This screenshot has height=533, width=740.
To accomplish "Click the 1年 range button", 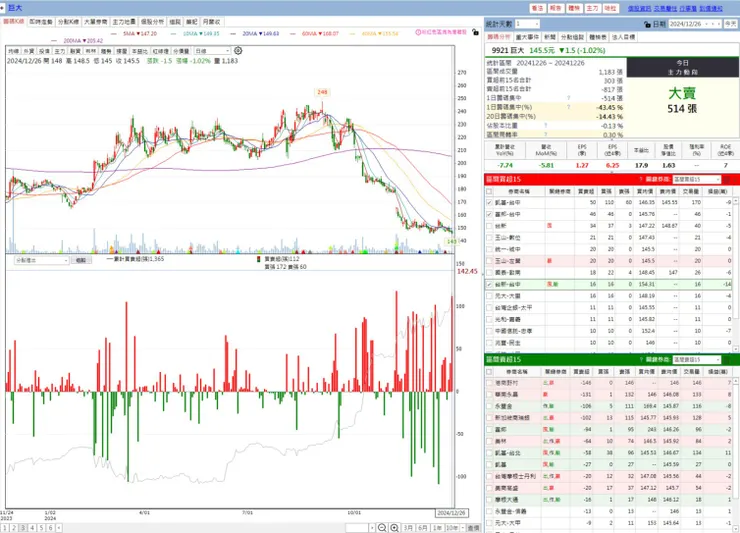I will point(437,528).
